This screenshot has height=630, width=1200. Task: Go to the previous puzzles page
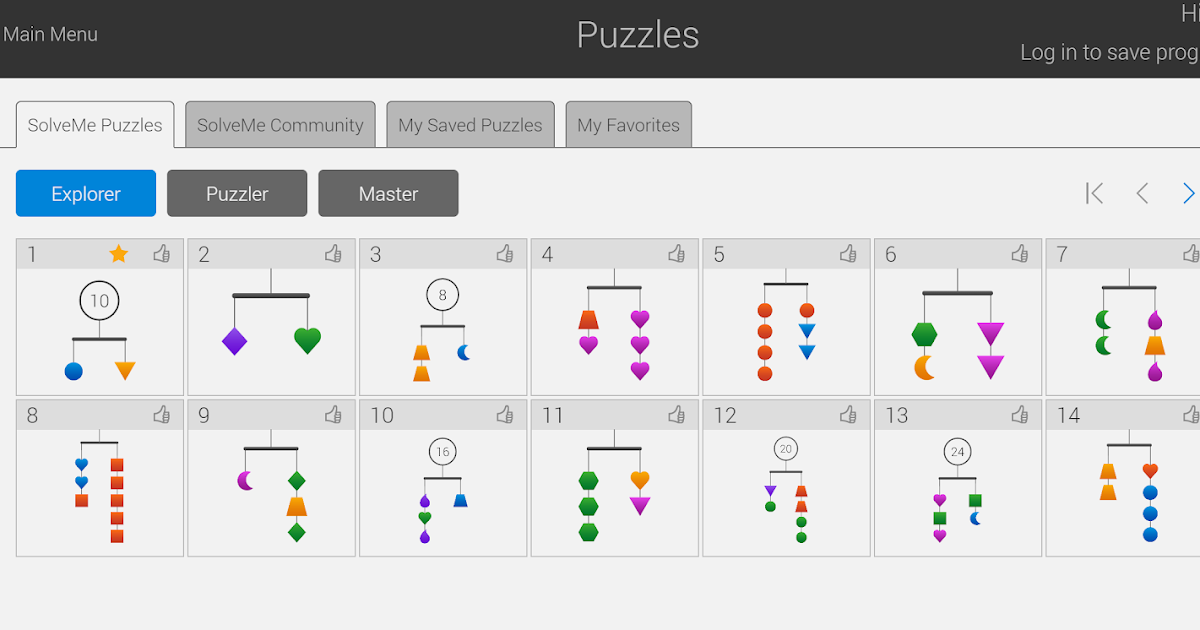pos(1142,193)
